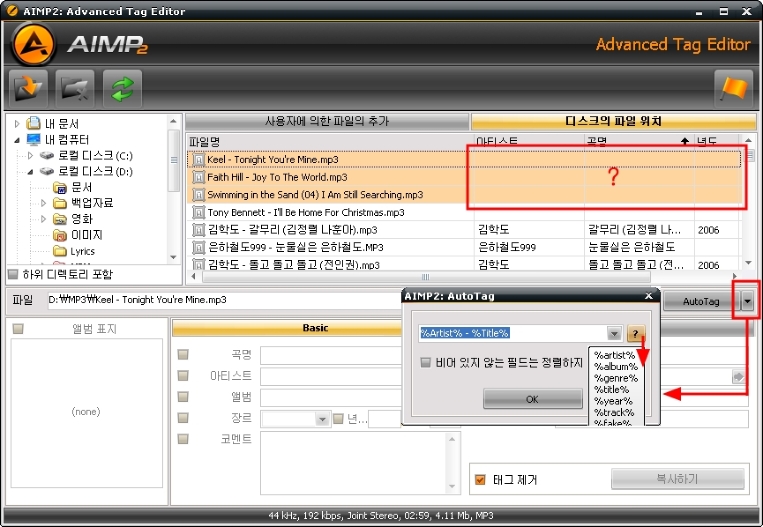Click the 곡명 title input field
The width and height of the screenshot is (763, 527).
click(x=331, y=355)
